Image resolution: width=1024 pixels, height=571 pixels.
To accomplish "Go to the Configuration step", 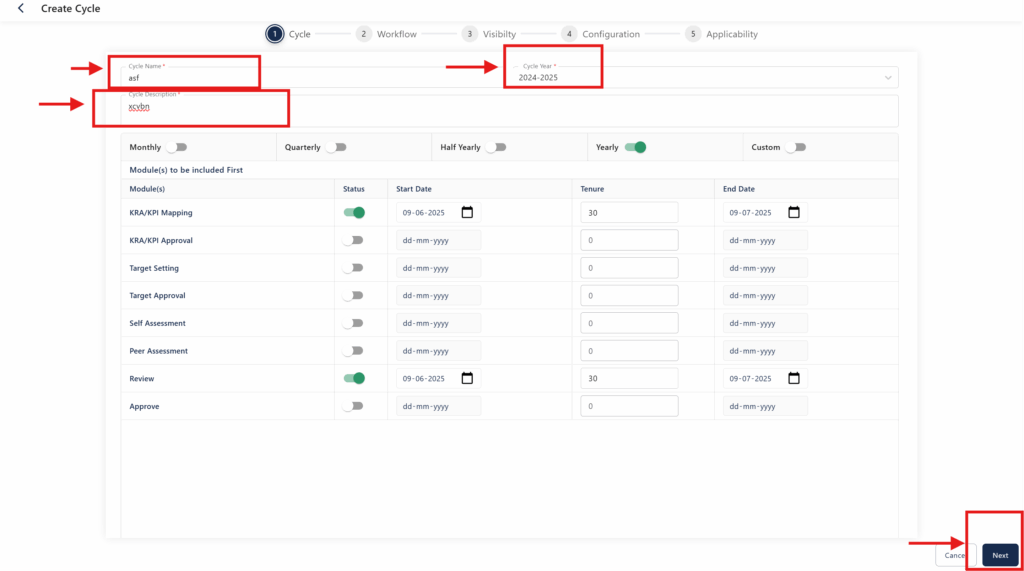I will tap(600, 34).
